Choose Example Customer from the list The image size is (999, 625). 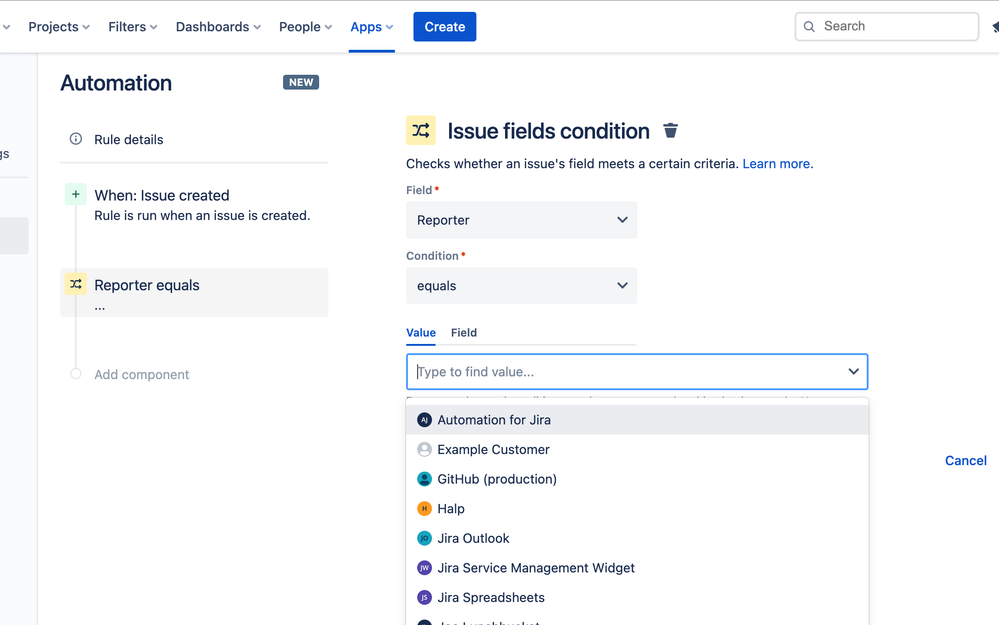(x=637, y=449)
